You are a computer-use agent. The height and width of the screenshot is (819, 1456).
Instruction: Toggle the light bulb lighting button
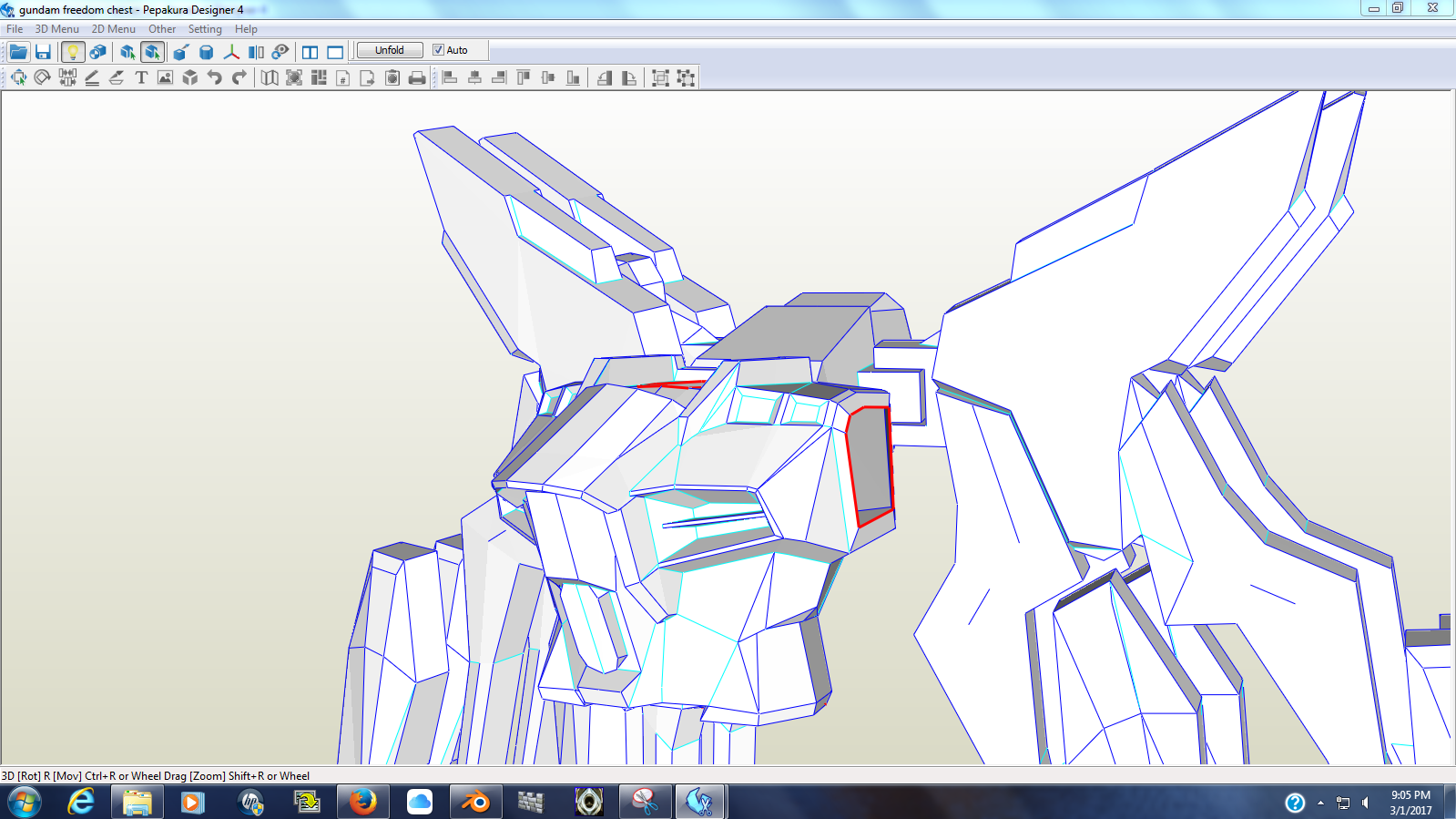coord(73,52)
